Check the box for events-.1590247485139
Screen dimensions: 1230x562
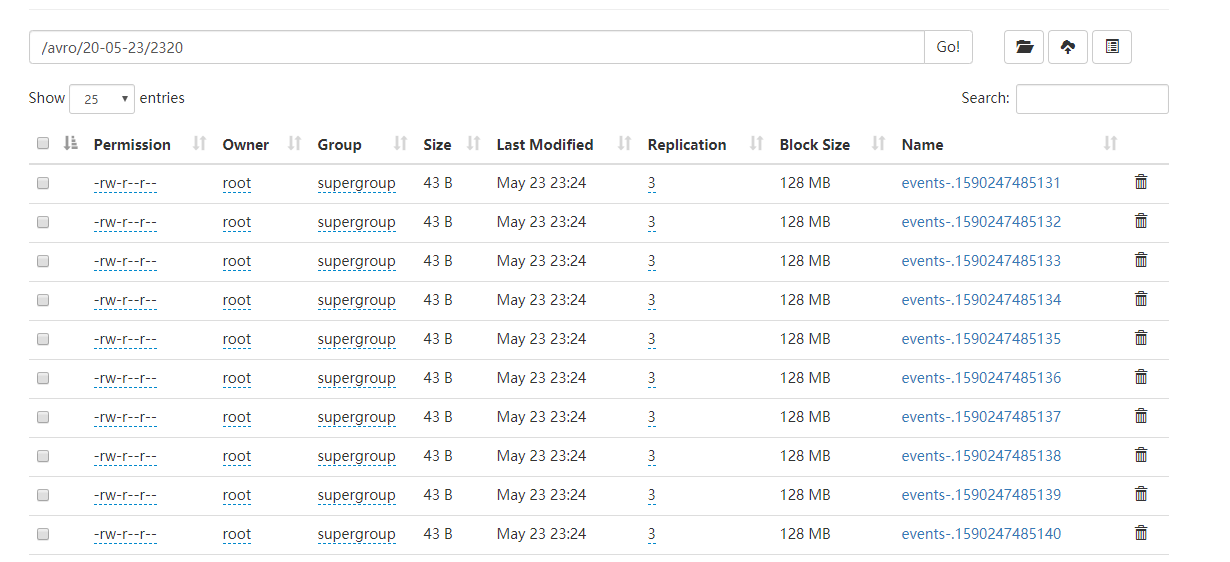43,495
